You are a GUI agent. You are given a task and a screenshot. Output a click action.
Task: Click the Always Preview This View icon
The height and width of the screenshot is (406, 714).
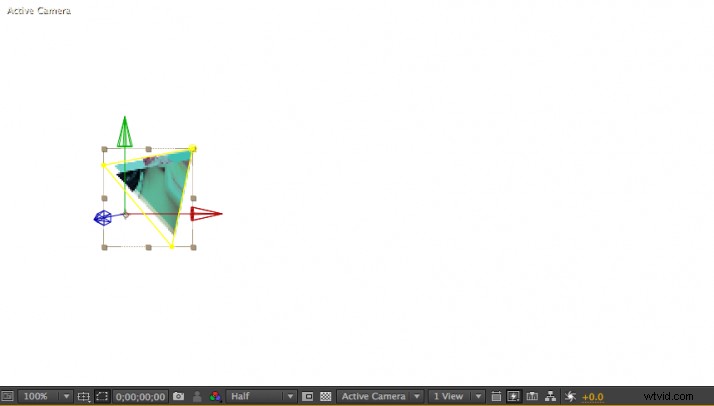(x=8, y=396)
